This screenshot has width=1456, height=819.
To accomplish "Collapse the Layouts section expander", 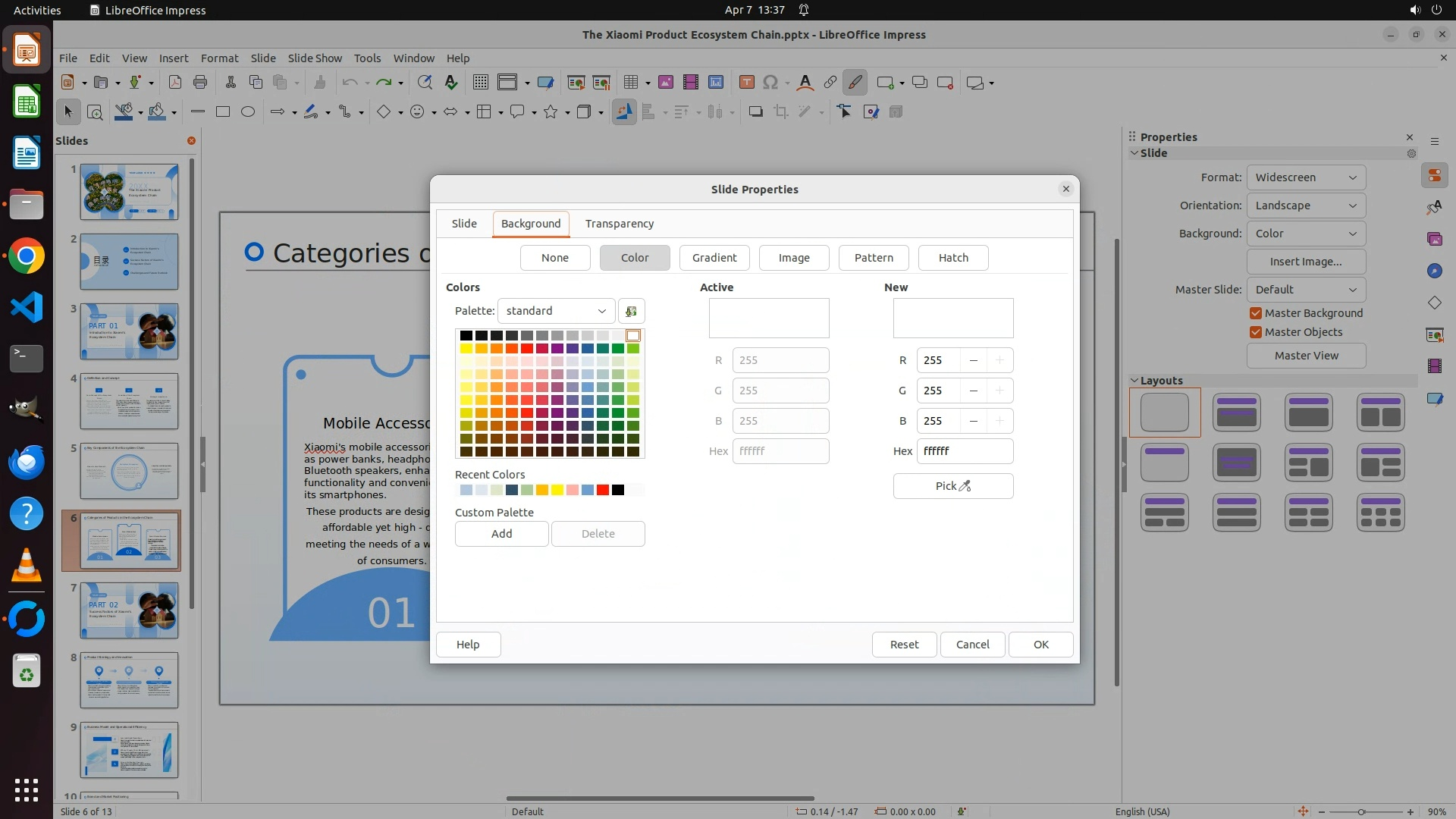I will tap(1134, 381).
